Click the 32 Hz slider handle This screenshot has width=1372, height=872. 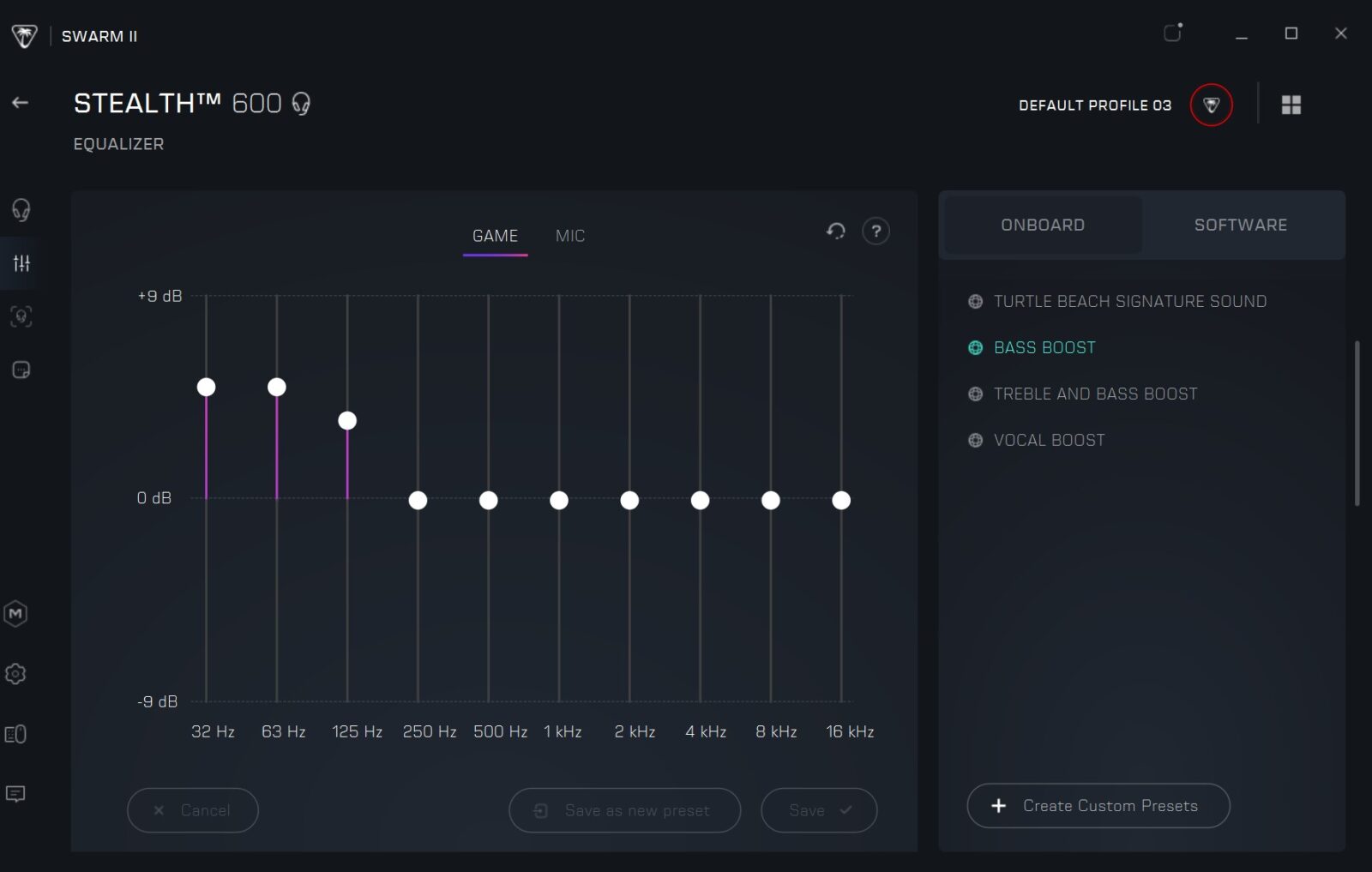pos(207,387)
